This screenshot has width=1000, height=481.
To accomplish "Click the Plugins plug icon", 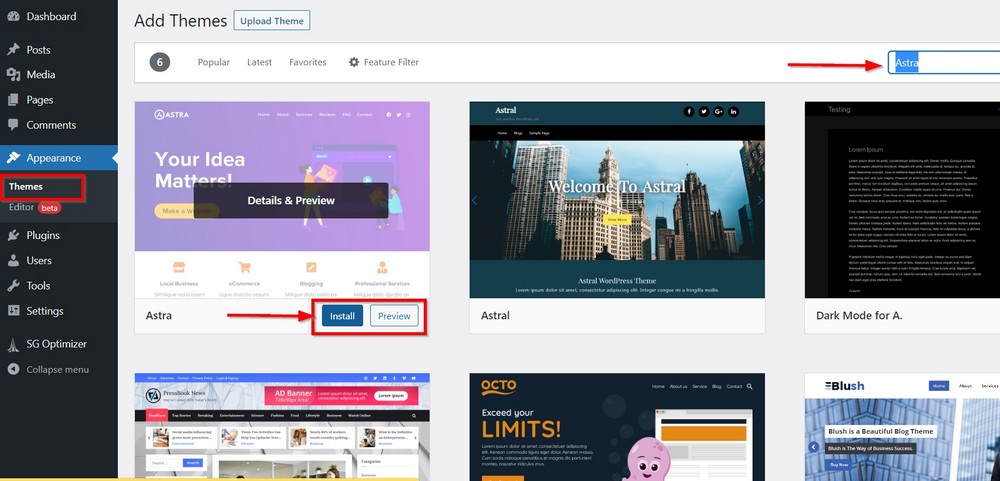I will [13, 236].
